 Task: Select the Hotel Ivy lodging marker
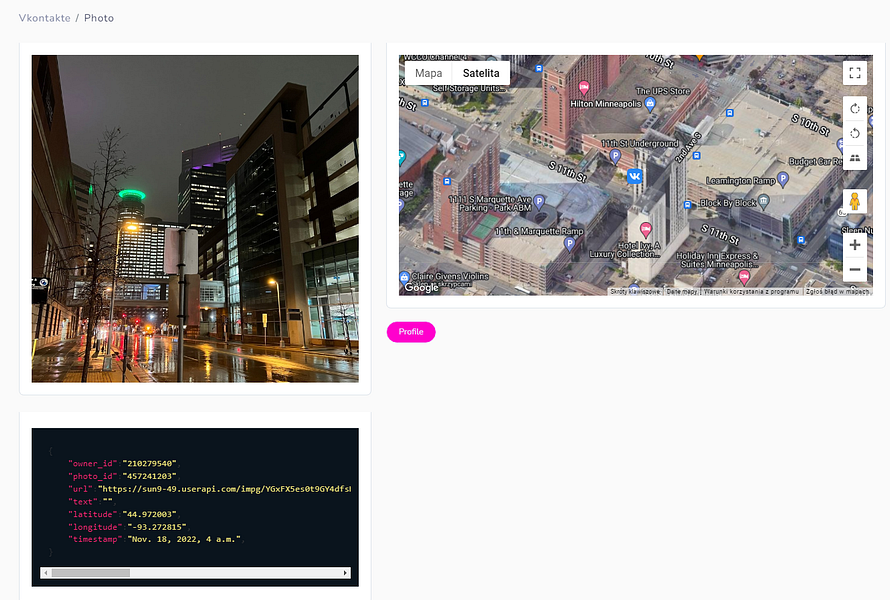pos(644,229)
